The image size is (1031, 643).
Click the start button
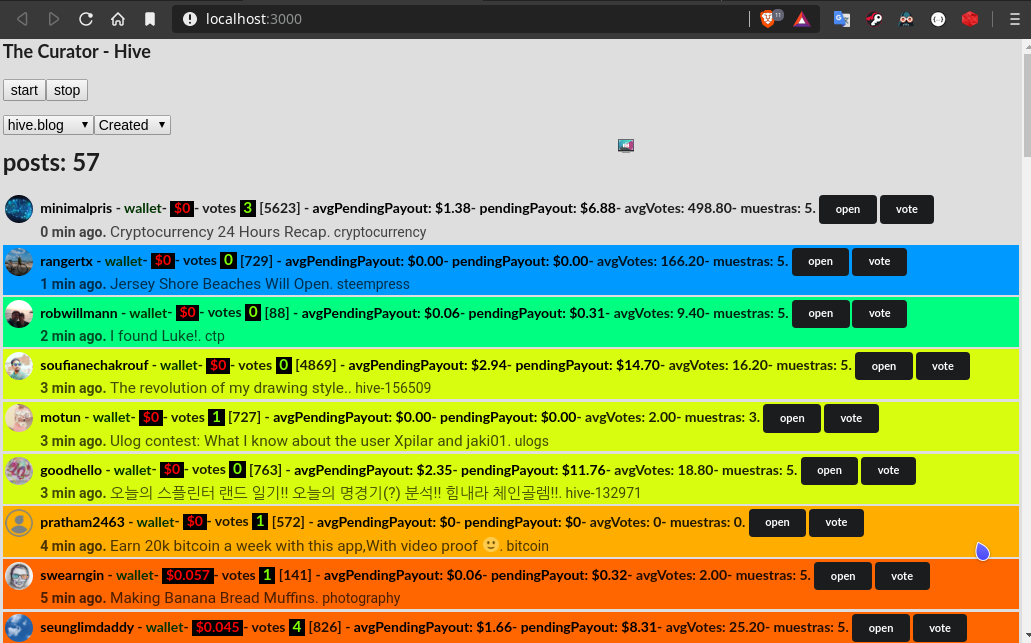pos(24,90)
